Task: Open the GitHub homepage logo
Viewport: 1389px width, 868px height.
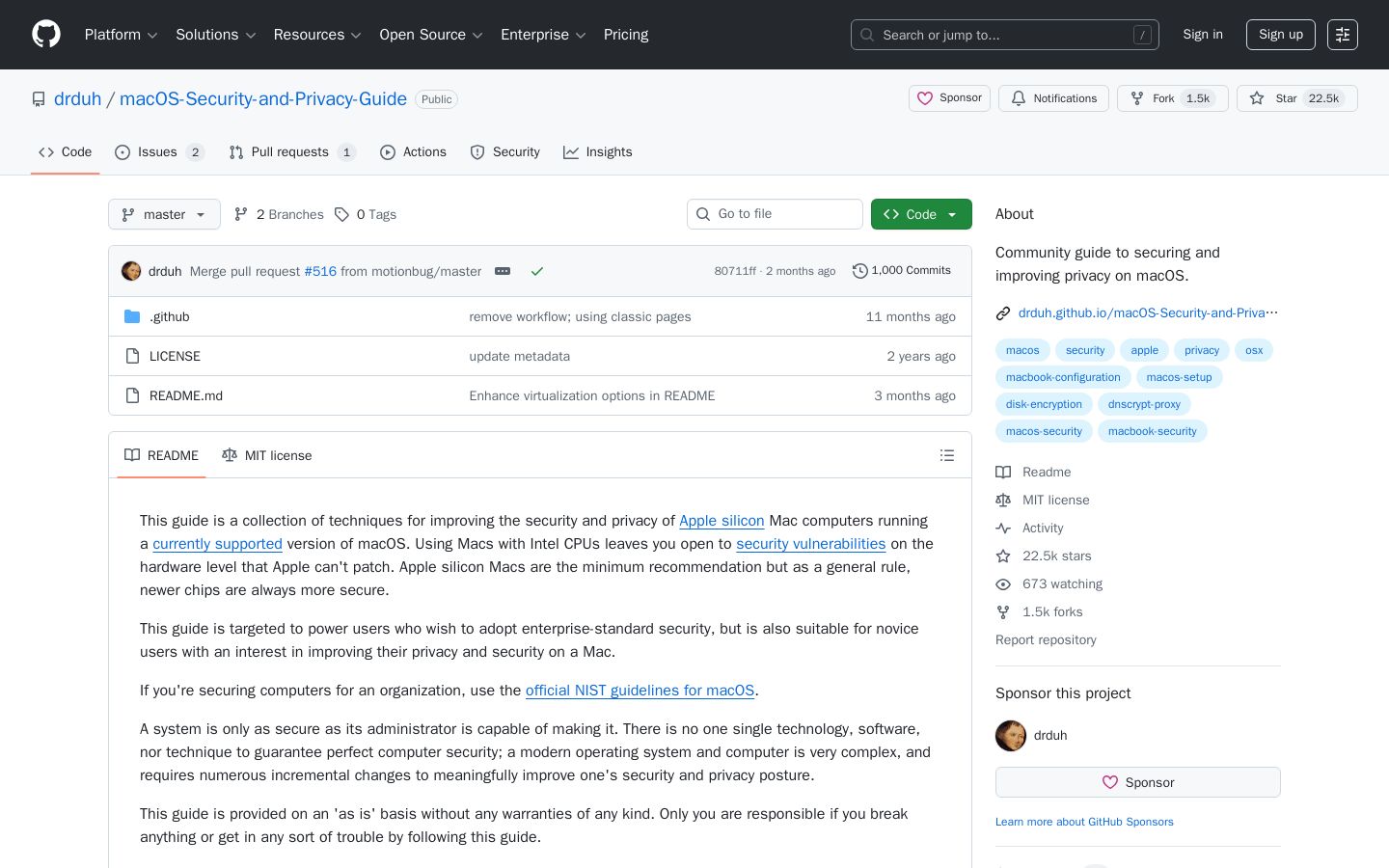Action: [46, 35]
